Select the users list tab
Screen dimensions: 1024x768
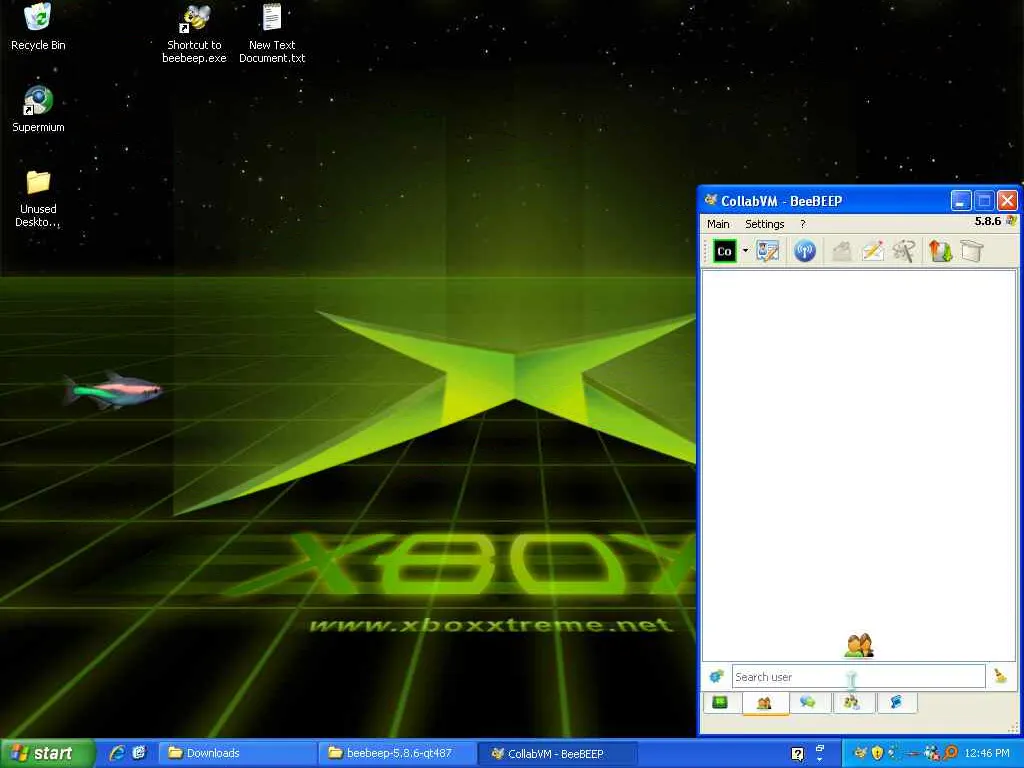coord(765,703)
